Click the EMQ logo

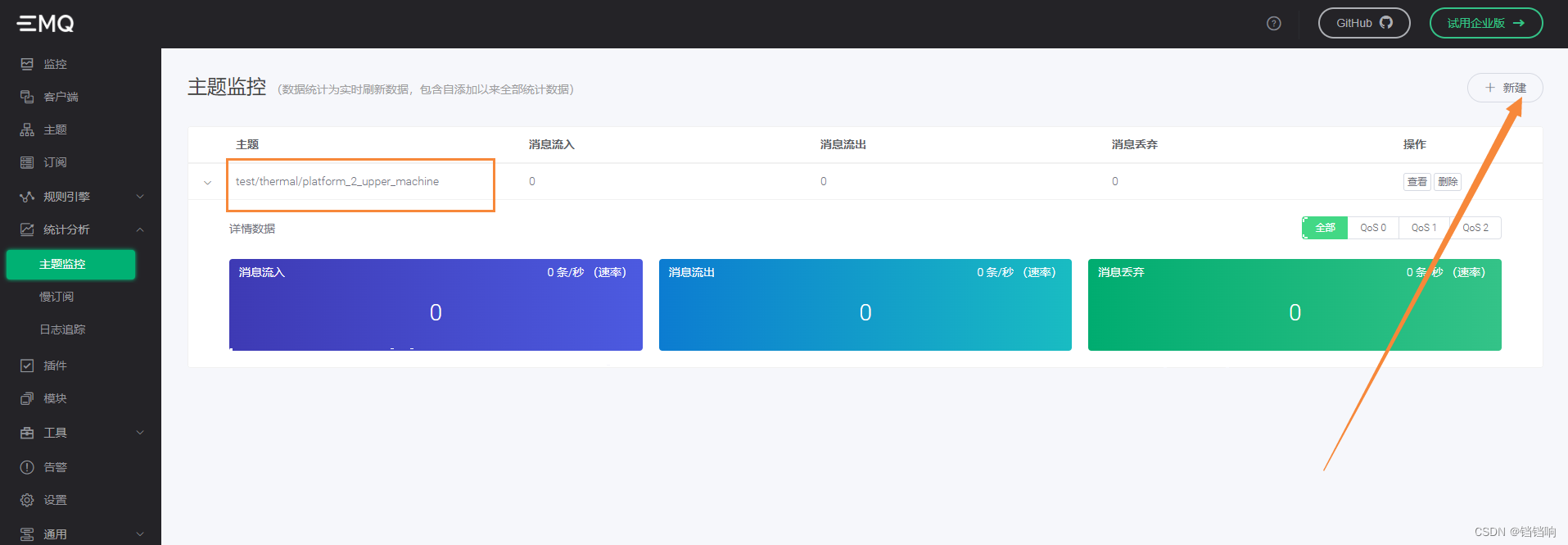point(46,24)
